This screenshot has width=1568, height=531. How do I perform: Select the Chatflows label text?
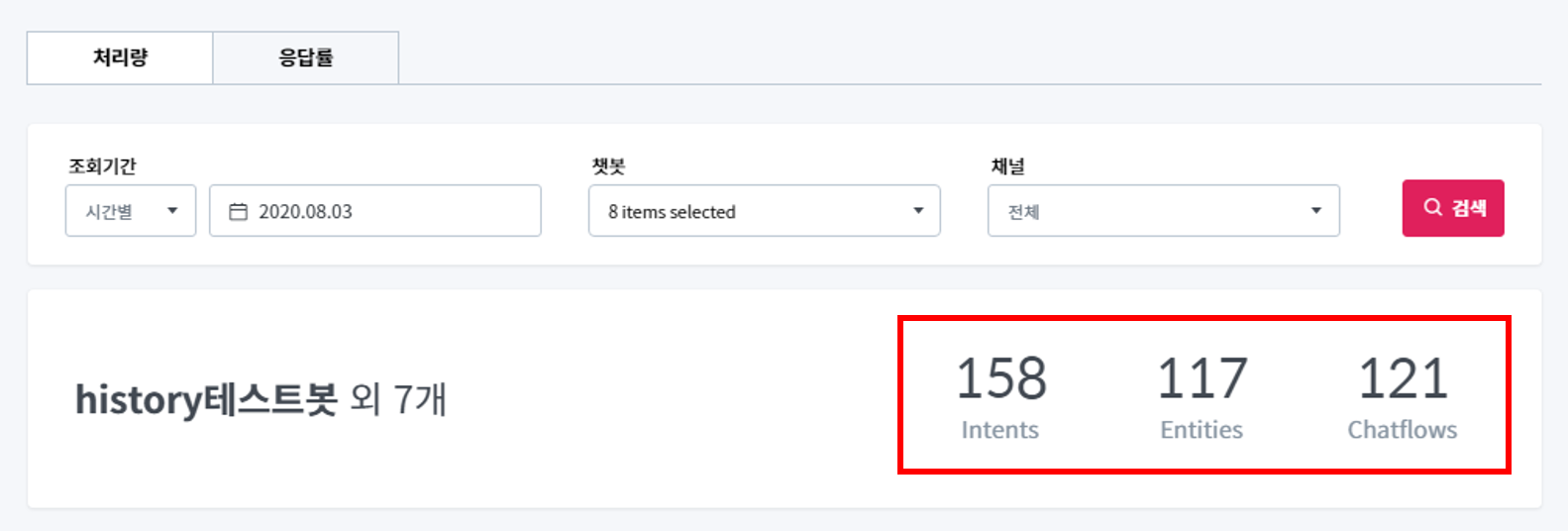pyautogui.click(x=1403, y=430)
